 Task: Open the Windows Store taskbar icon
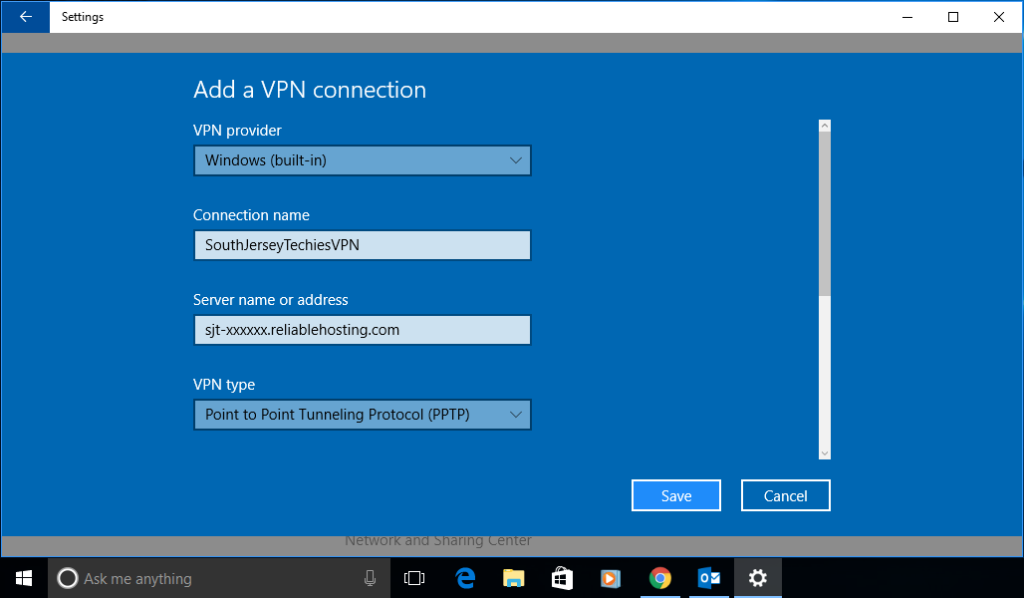[x=562, y=578]
